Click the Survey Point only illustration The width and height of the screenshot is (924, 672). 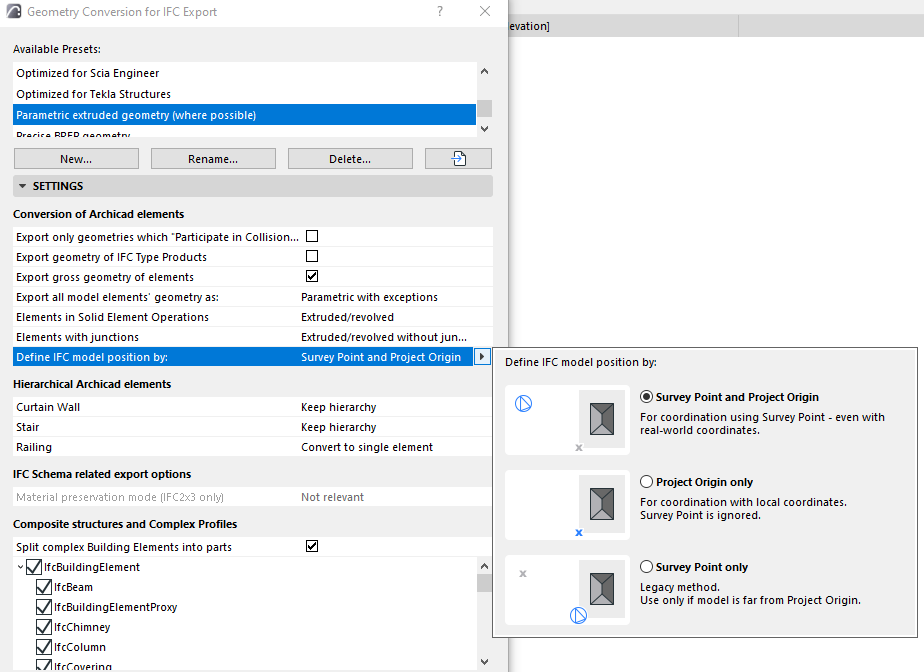click(x=567, y=589)
